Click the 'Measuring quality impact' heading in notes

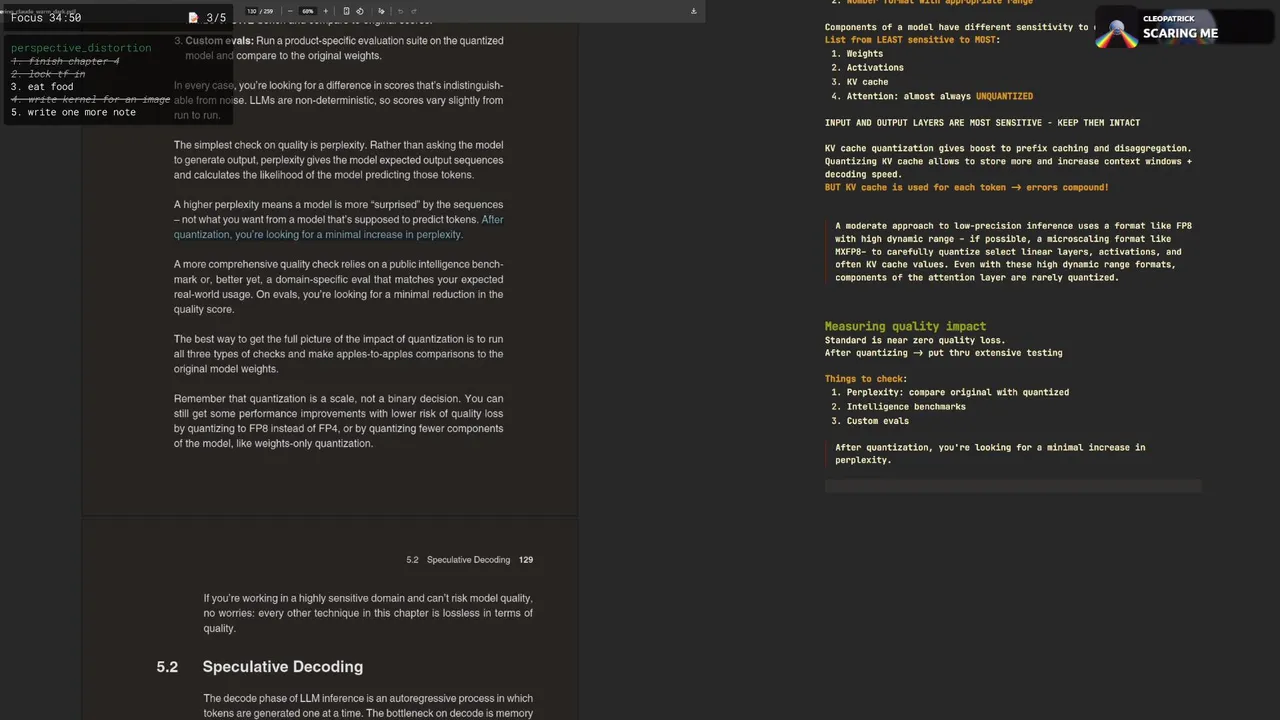pyautogui.click(x=905, y=326)
